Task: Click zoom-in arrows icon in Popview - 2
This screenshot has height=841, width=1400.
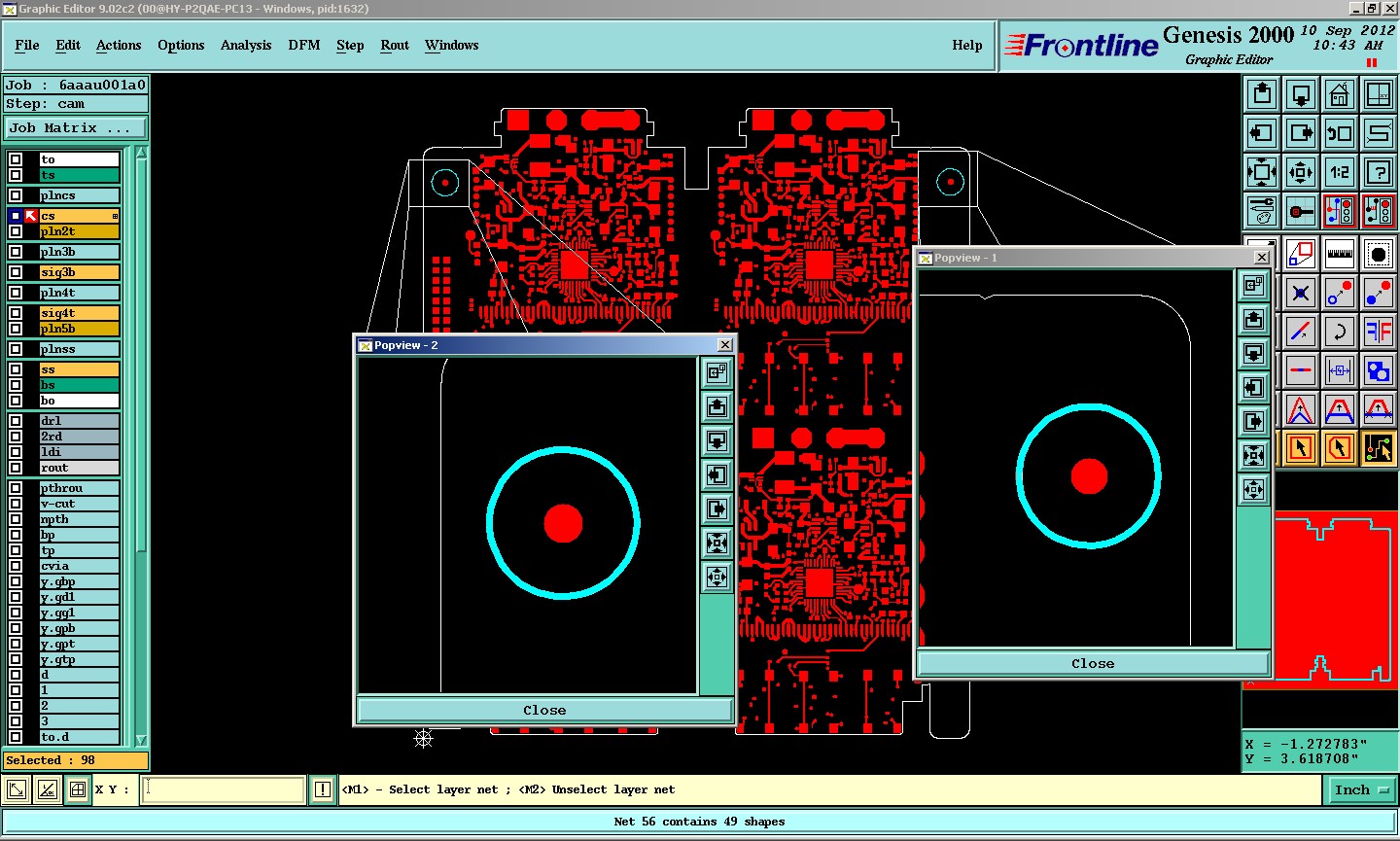Action: [x=717, y=543]
